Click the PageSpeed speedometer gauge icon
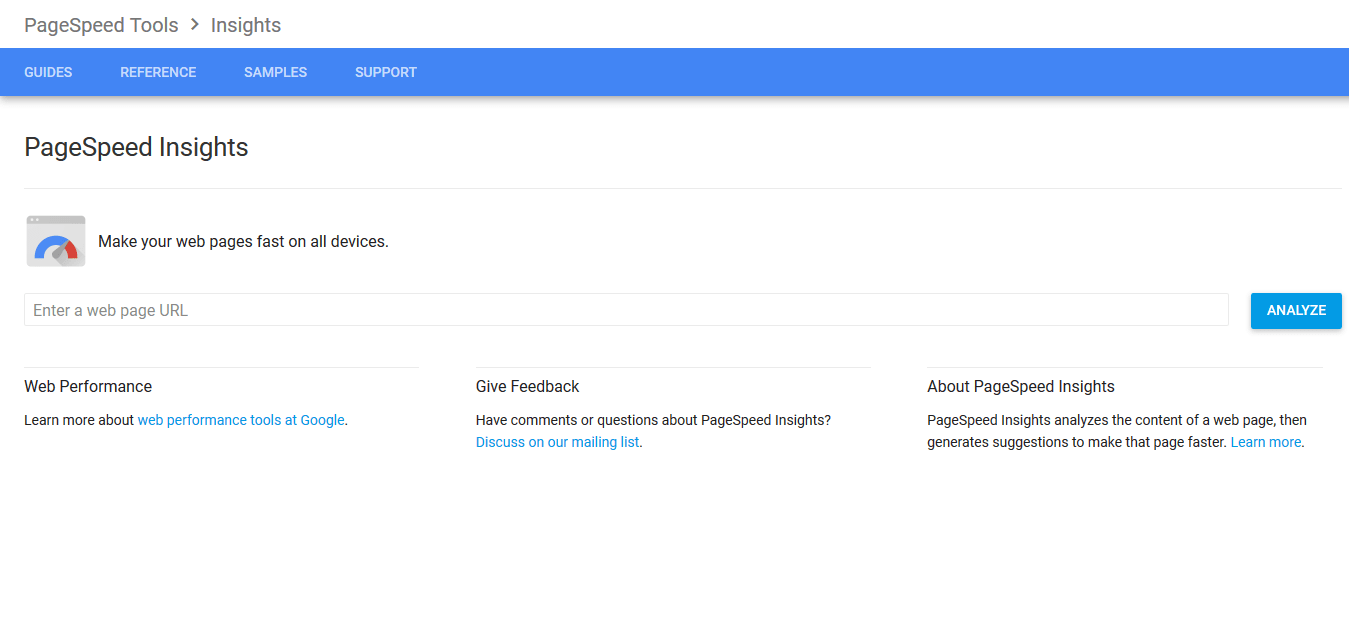 (56, 241)
